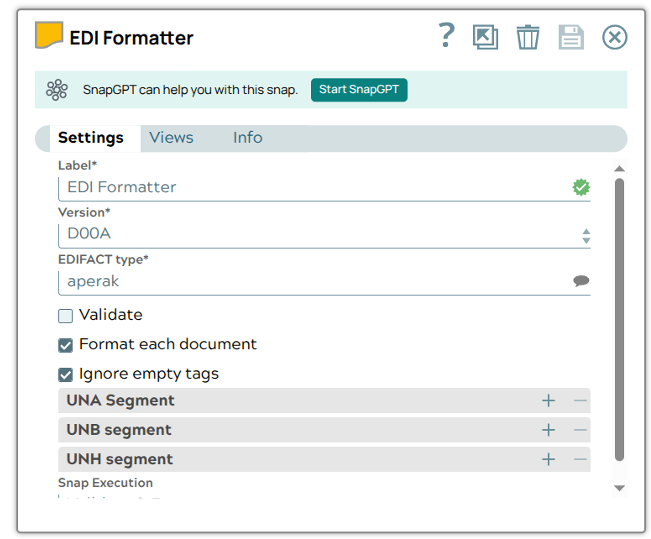Close the EDI Formatter dialog
651x539 pixels.
614,37
